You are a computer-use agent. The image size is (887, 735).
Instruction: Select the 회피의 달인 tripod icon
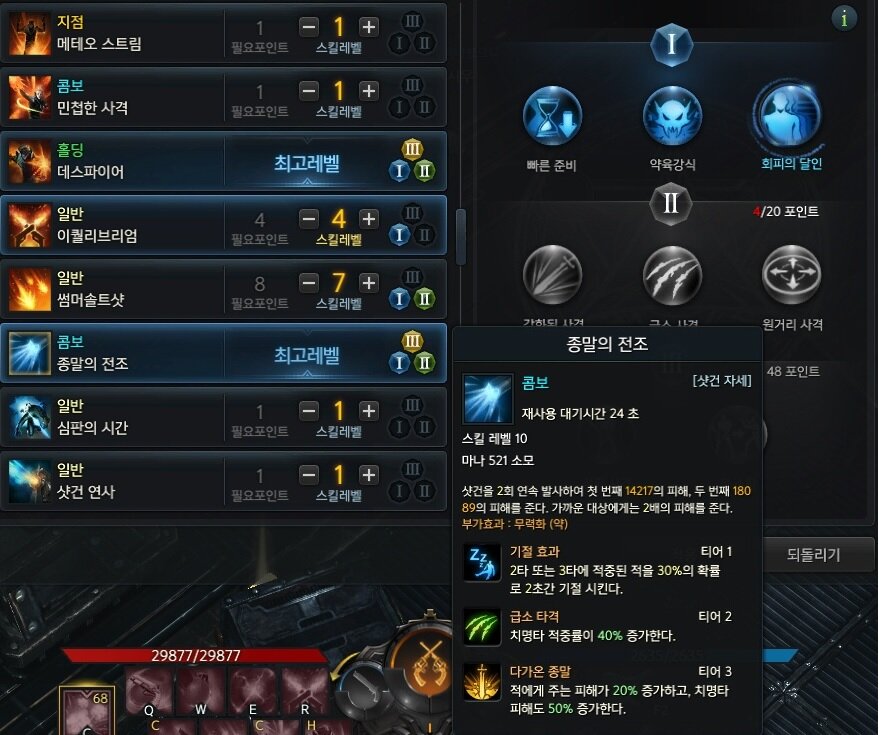[790, 116]
